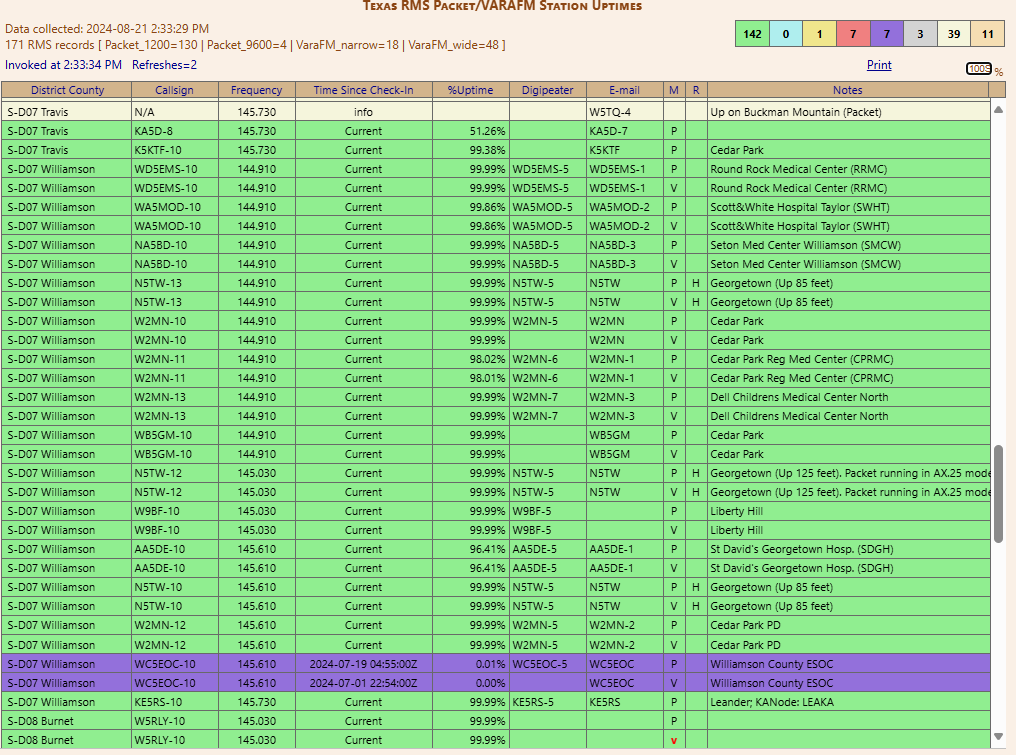Image resolution: width=1016 pixels, height=755 pixels.
Task: Click the Notes column header
Action: pyautogui.click(x=848, y=90)
